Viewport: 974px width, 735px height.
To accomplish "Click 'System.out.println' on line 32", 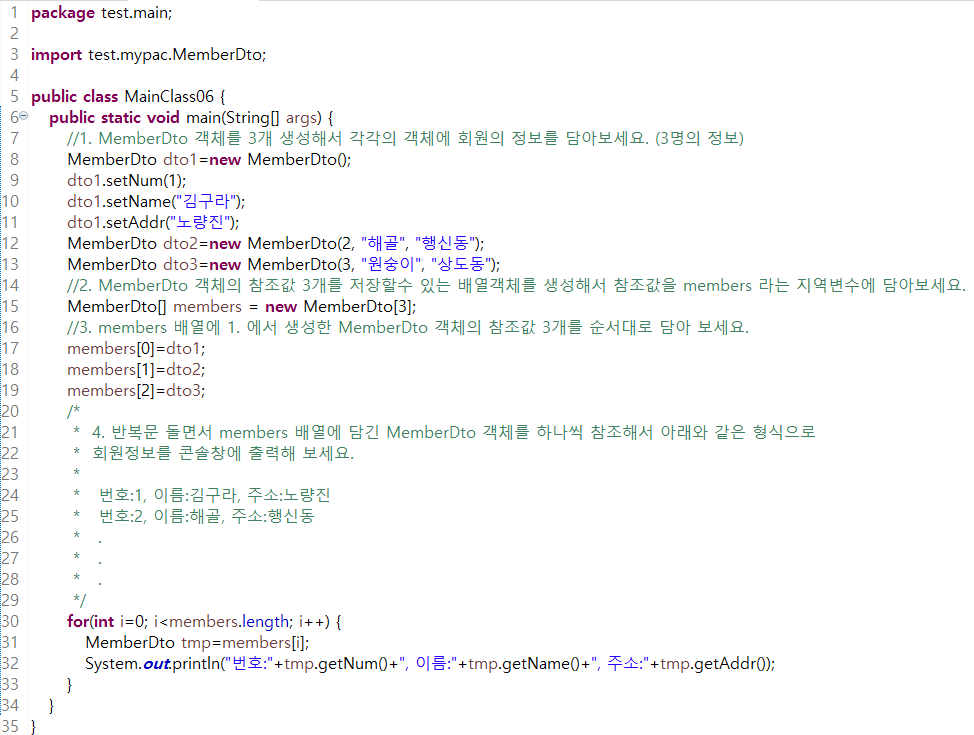I will click(153, 664).
